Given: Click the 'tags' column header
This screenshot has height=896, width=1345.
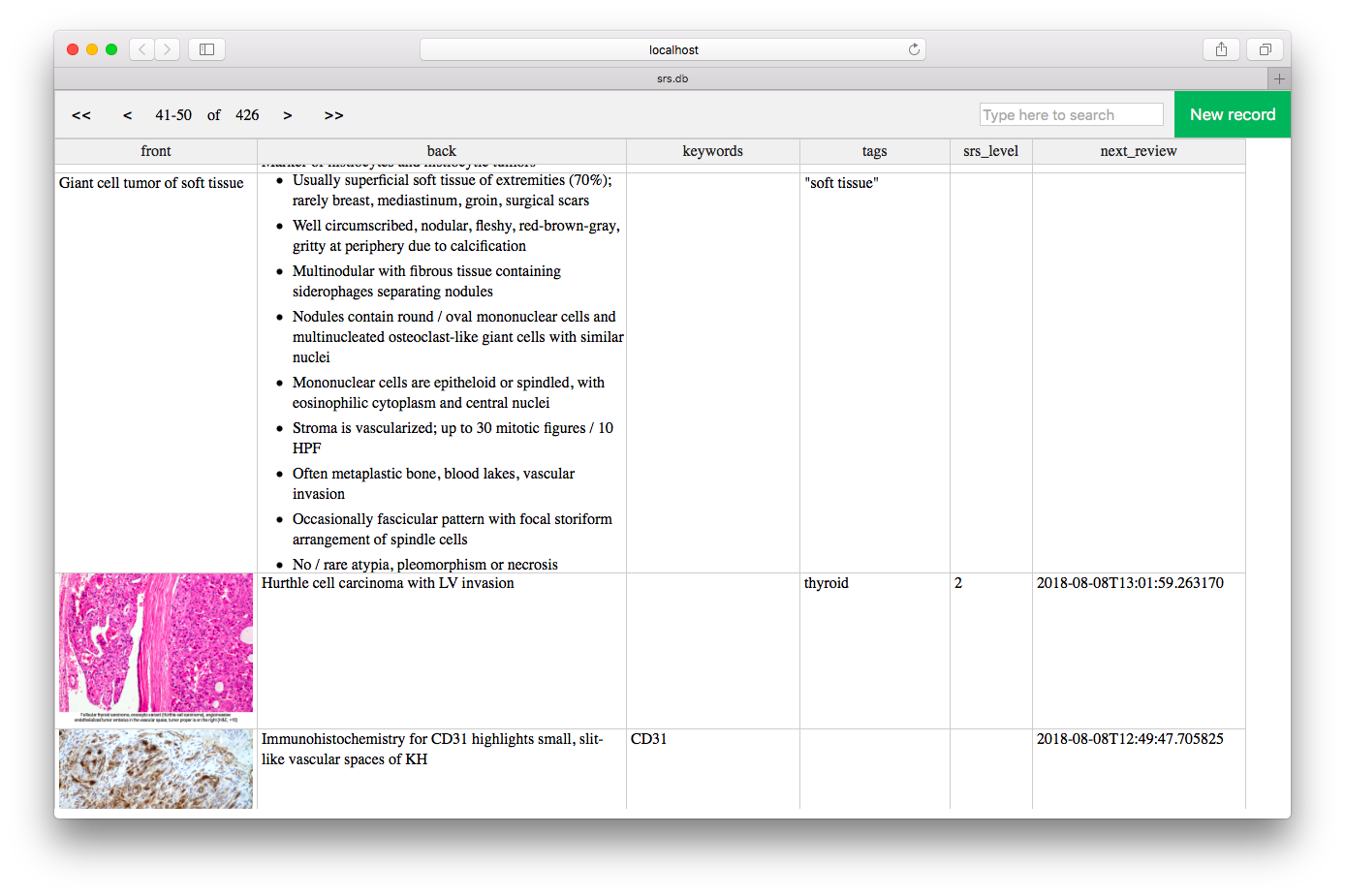Looking at the screenshot, I should (875, 151).
